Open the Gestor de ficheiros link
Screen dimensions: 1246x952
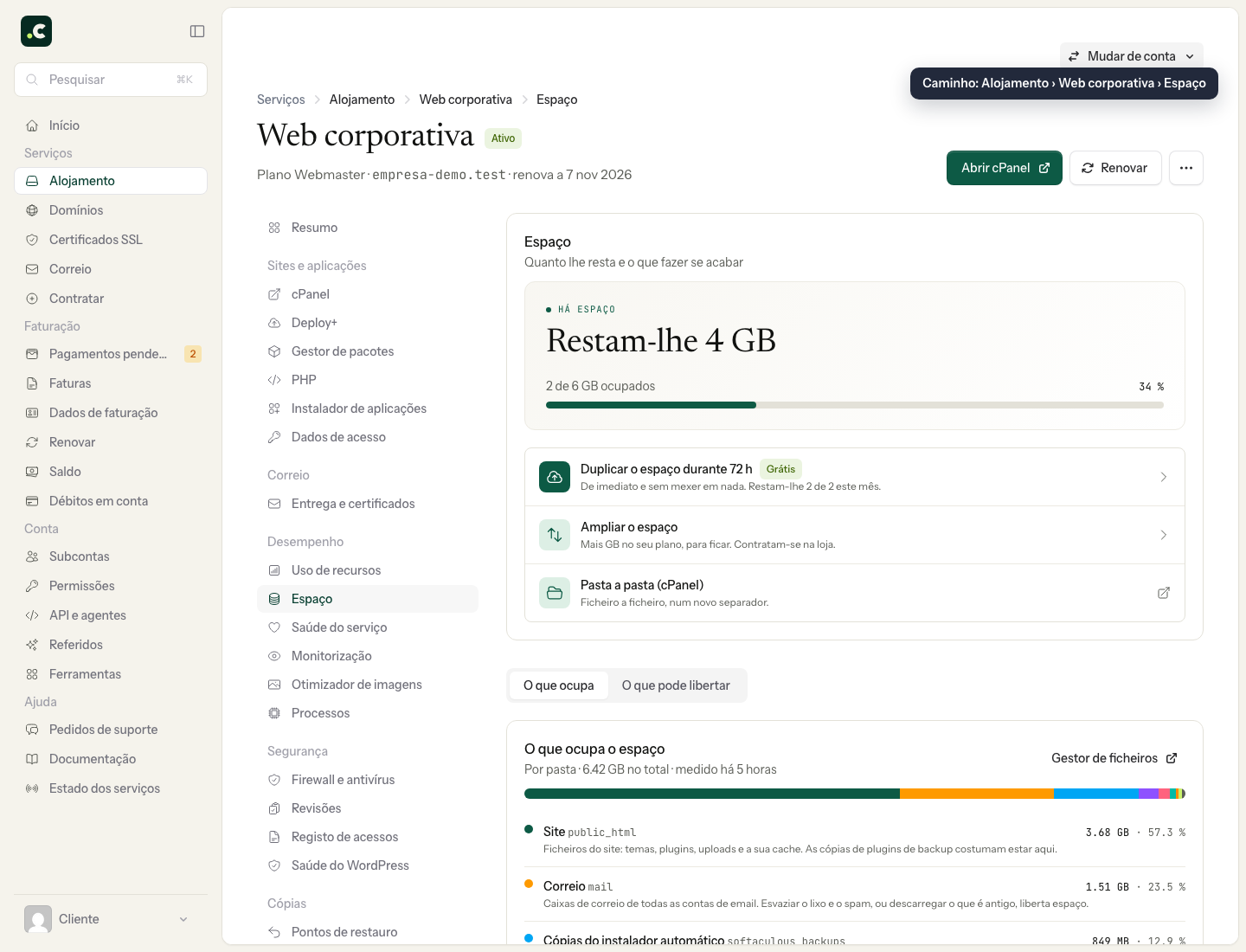click(1114, 758)
